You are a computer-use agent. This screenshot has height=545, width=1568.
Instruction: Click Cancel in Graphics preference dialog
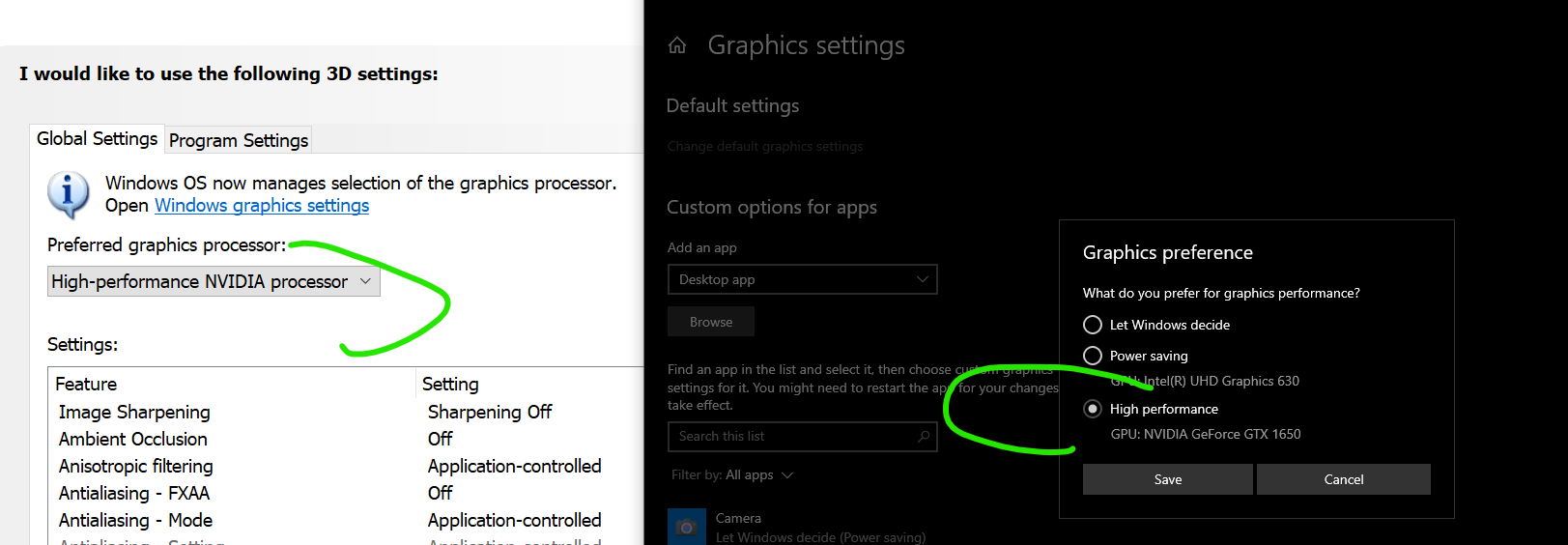pos(1343,479)
